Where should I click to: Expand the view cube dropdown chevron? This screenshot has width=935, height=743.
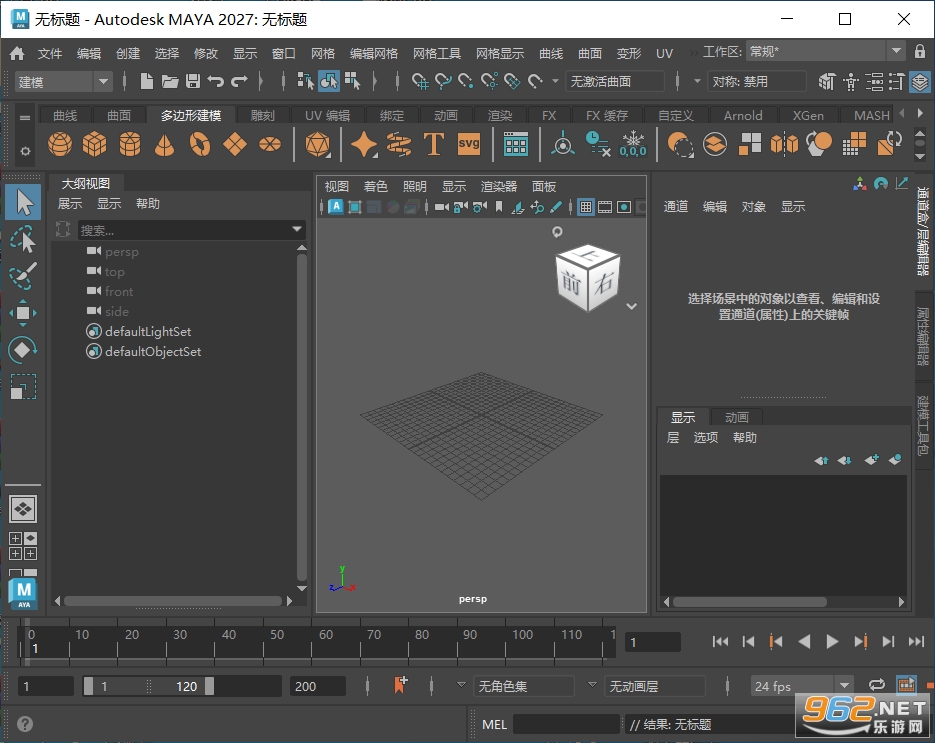pos(631,307)
